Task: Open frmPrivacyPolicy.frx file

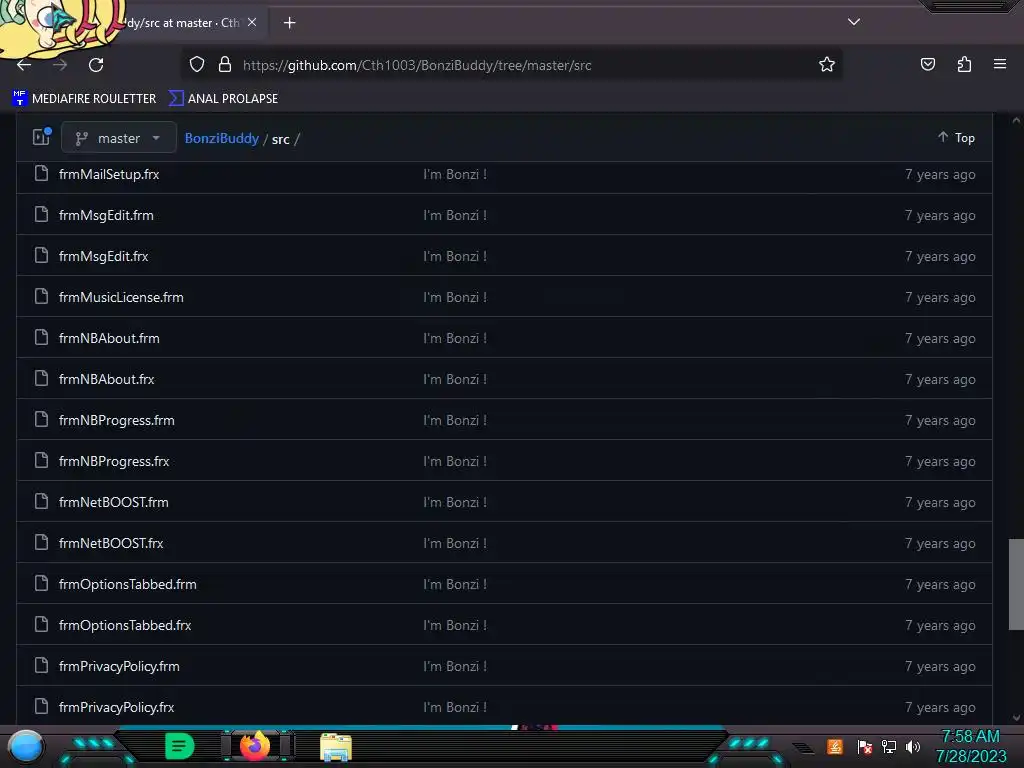Action: pyautogui.click(x=117, y=707)
